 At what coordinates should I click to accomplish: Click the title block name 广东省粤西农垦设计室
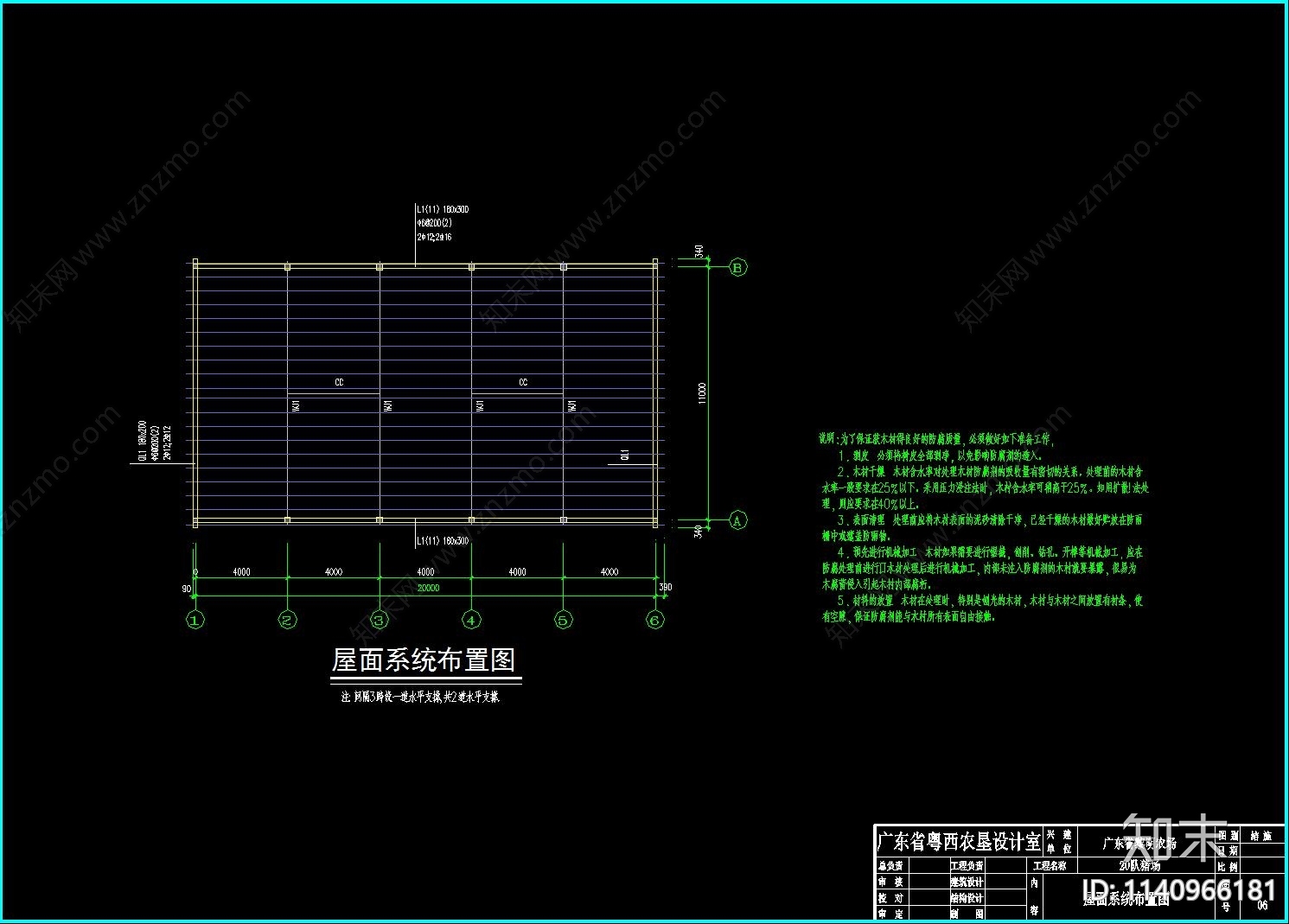[959, 841]
